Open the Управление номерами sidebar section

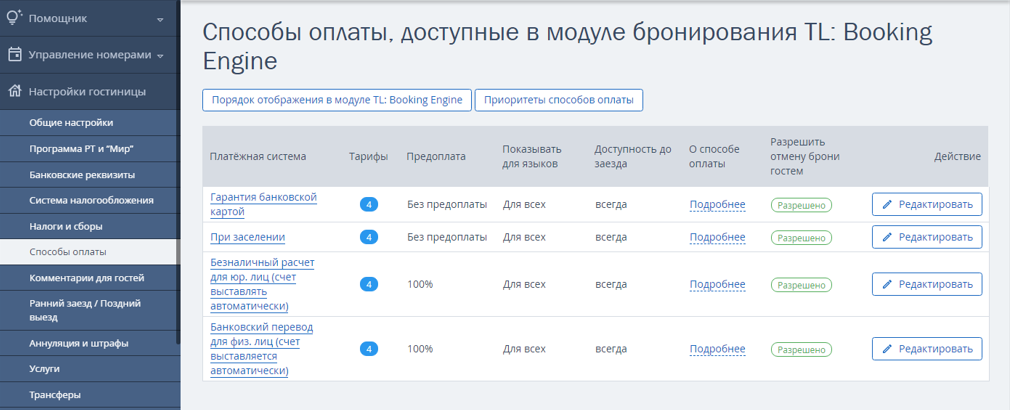88,55
